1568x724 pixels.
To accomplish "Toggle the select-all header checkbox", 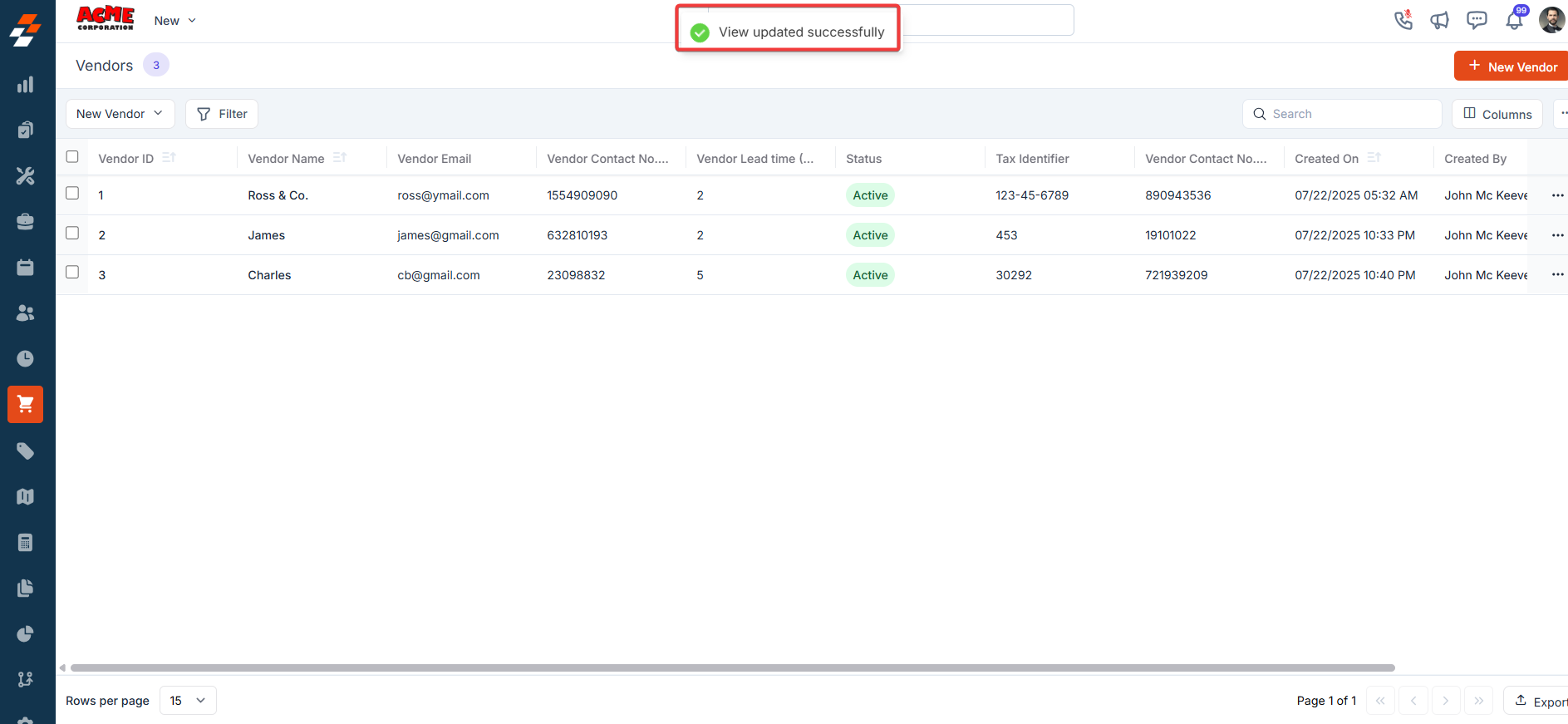I will point(72,156).
